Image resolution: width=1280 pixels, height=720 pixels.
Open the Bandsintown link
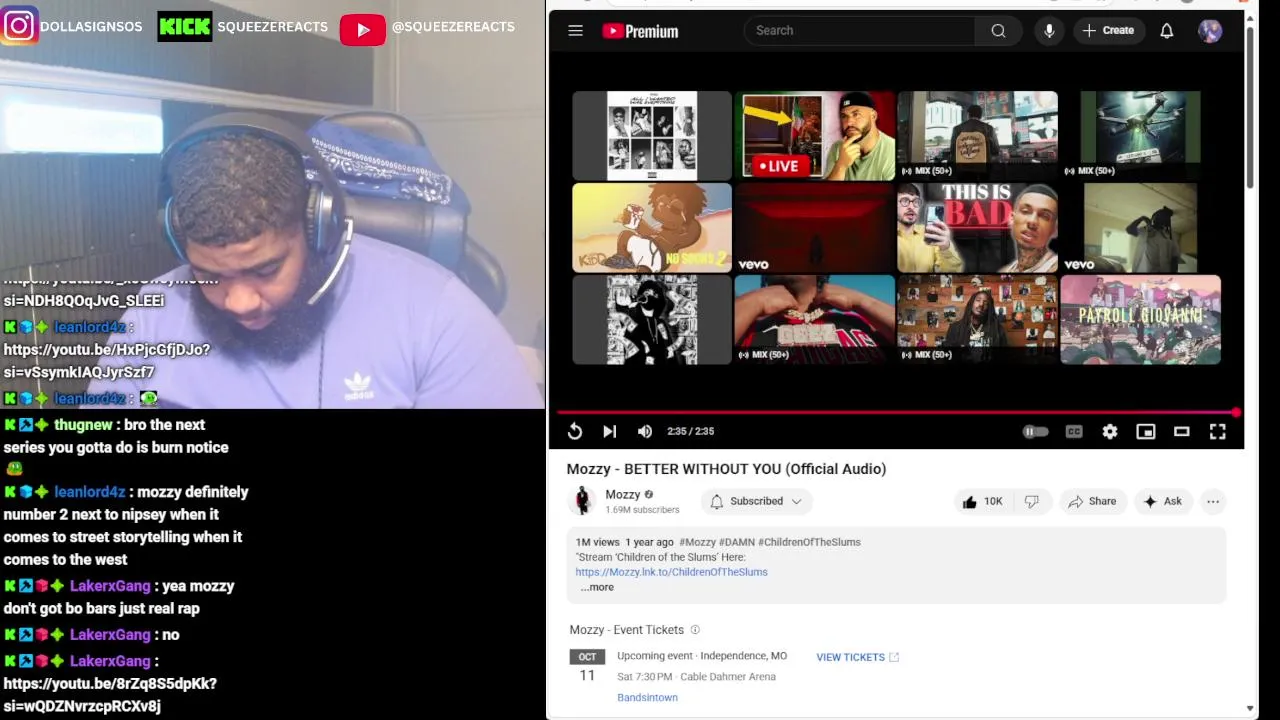pyautogui.click(x=647, y=697)
